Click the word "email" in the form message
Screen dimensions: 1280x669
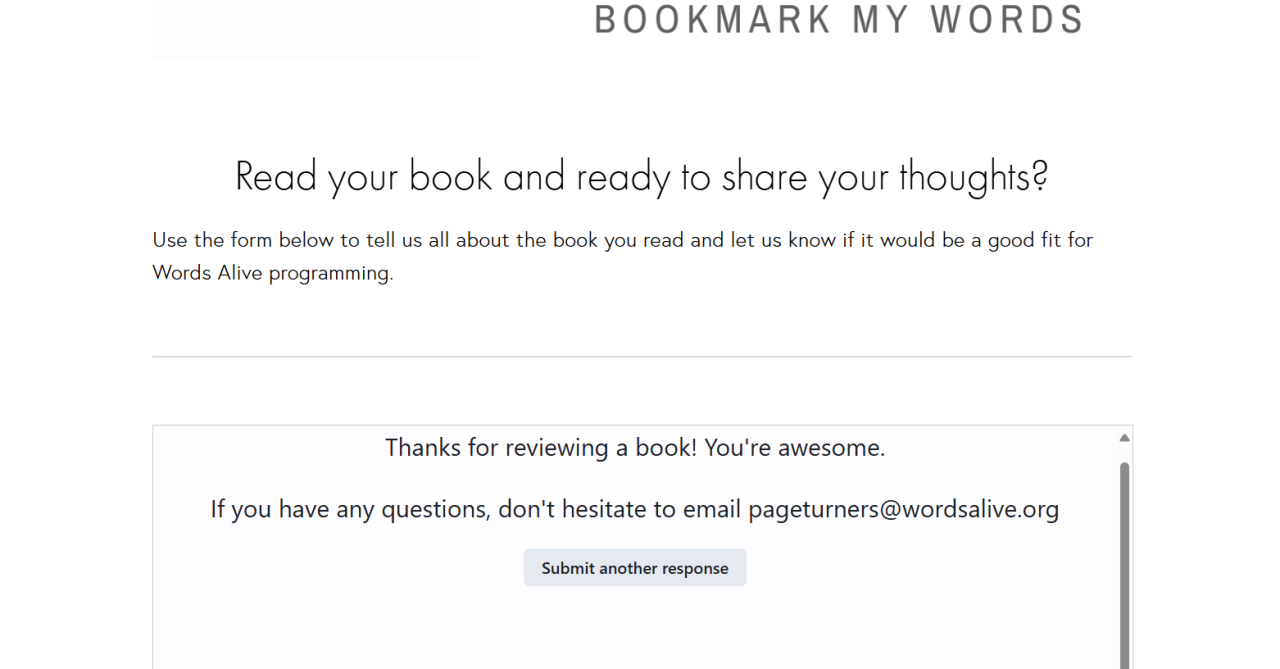point(712,509)
